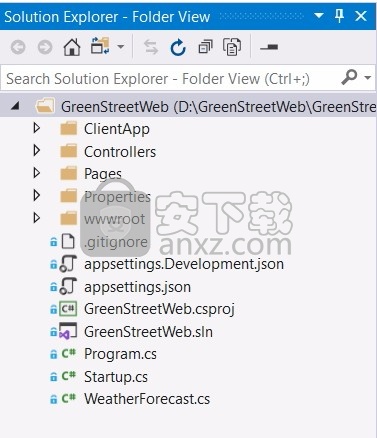Click the GreenStreetWeb.csproj C# project icon
This screenshot has width=377, height=438.
[68, 309]
